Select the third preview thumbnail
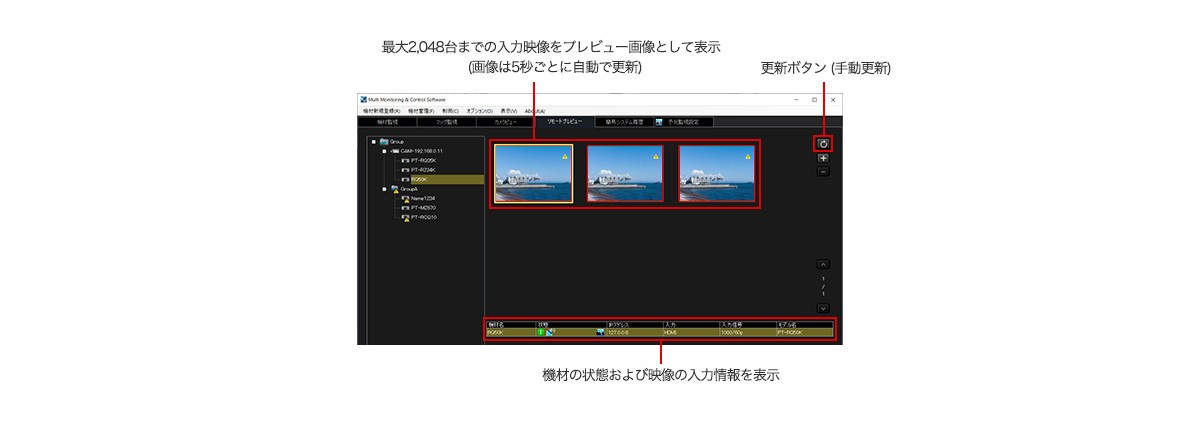Image resolution: width=1200 pixels, height=426 pixels. [717, 173]
